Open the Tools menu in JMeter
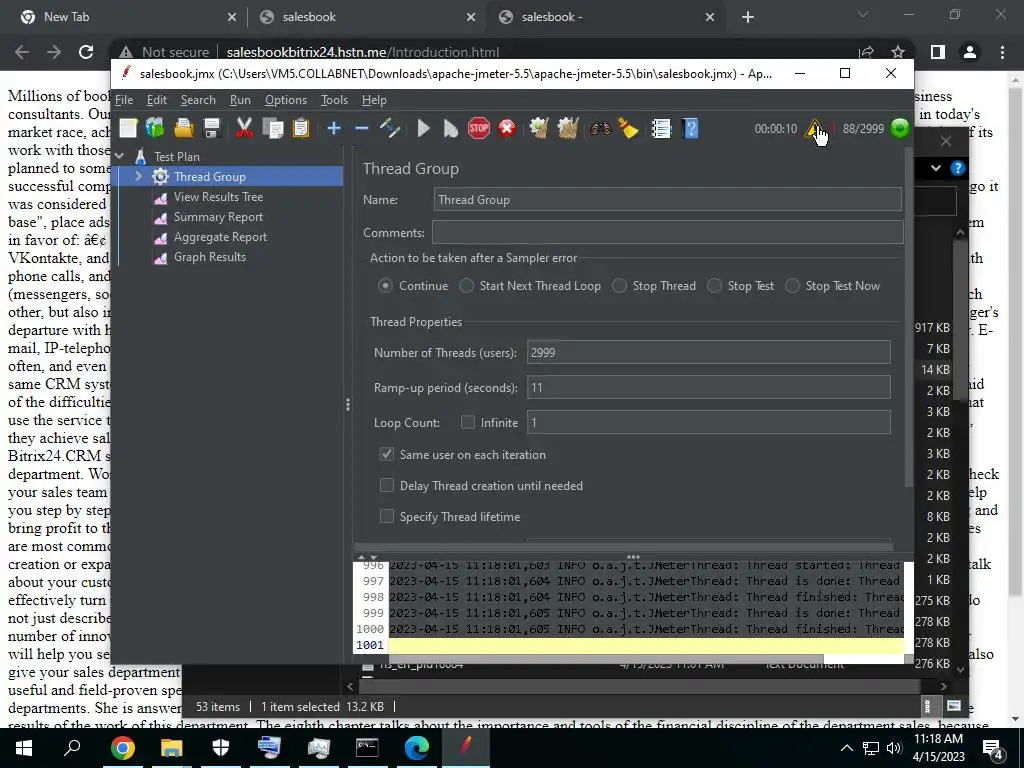Viewport: 1024px width, 768px height. (x=334, y=100)
